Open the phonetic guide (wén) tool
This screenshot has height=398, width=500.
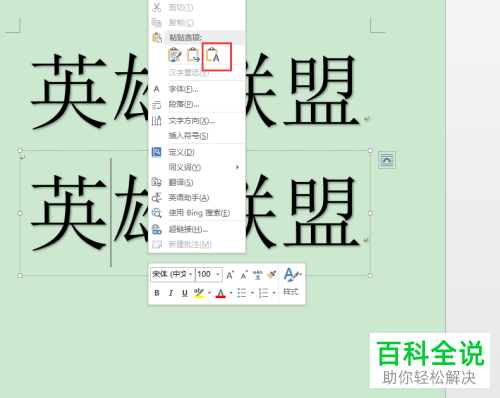point(258,275)
